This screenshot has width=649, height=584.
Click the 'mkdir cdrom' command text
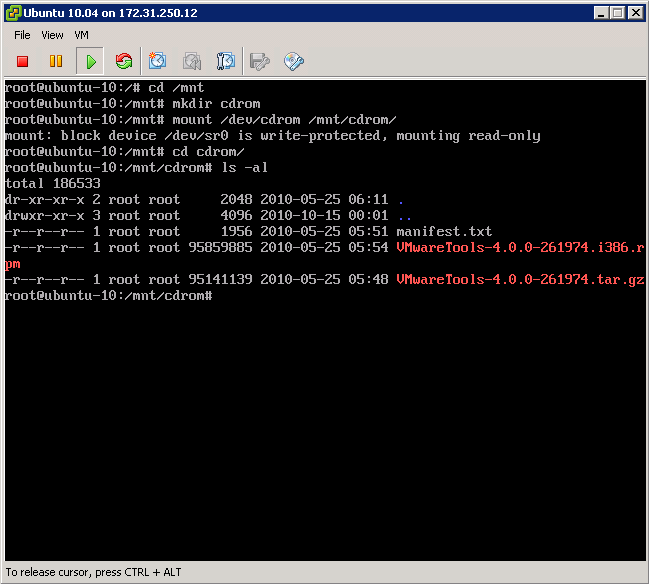point(216,103)
